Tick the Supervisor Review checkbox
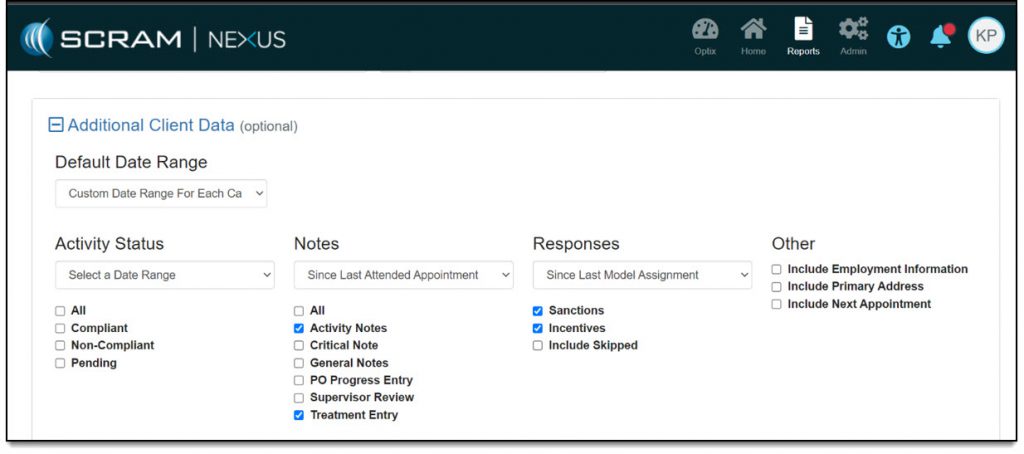 pyautogui.click(x=299, y=398)
